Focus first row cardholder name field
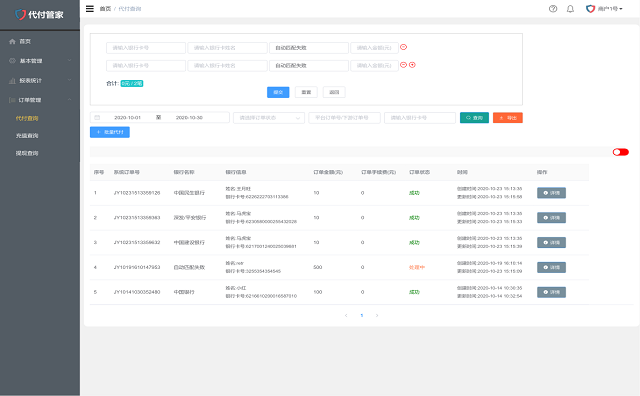This screenshot has width=640, height=396. pos(227,48)
